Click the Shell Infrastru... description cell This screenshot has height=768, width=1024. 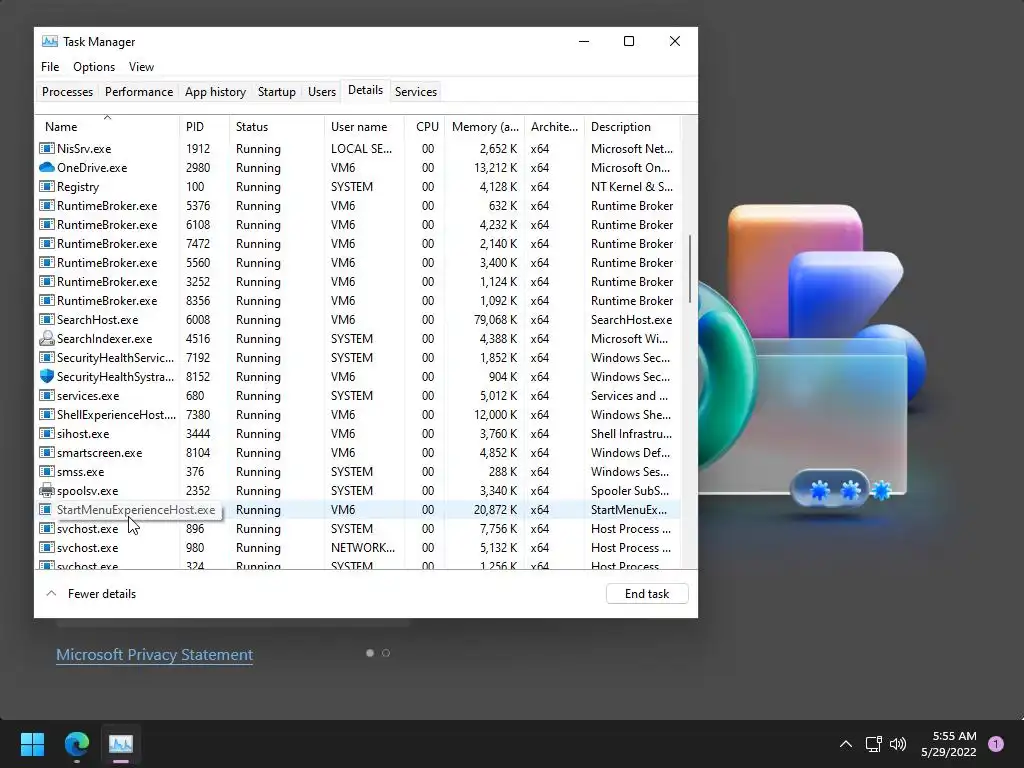(x=632, y=433)
